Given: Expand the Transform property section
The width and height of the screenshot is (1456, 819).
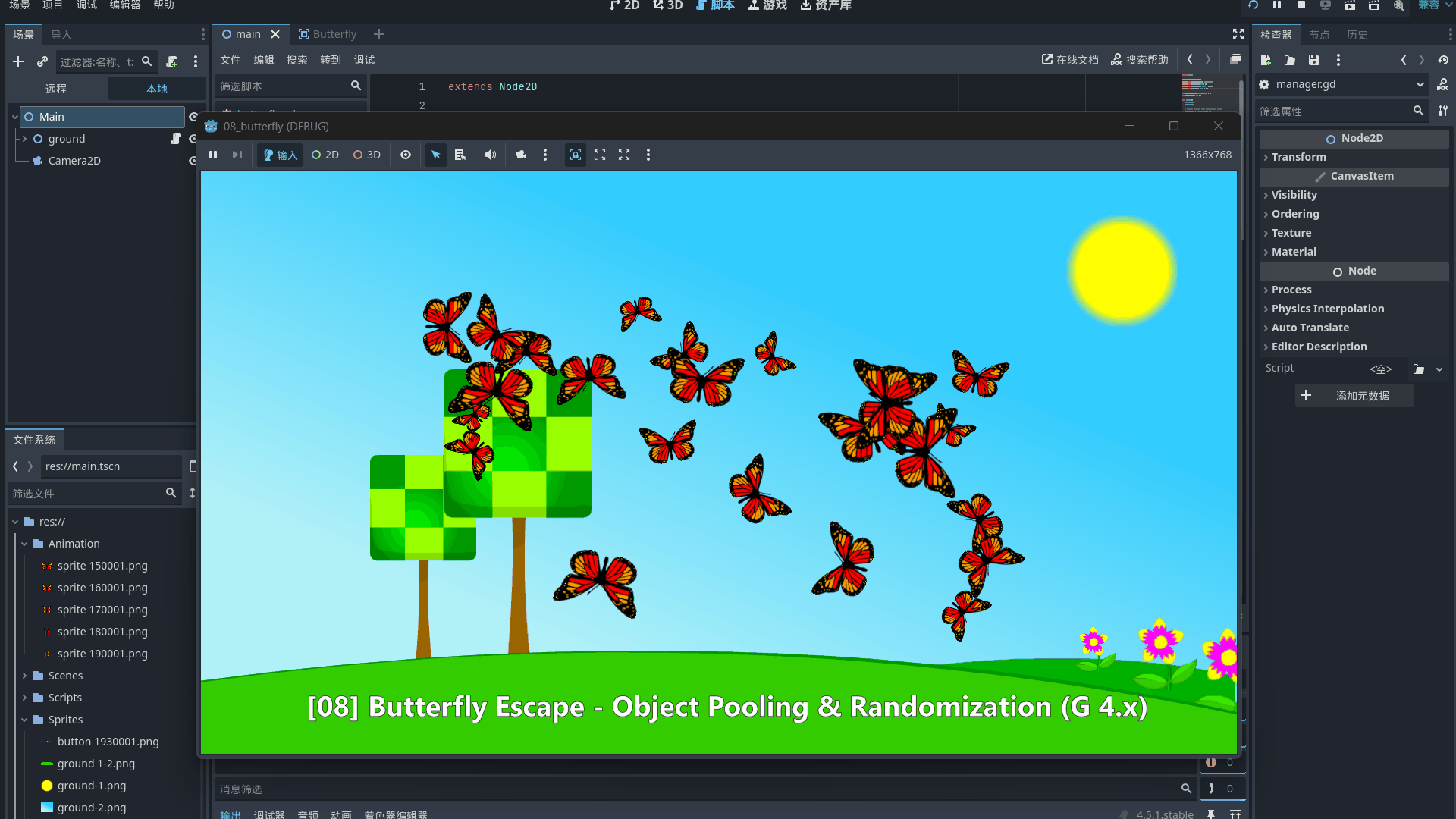Looking at the screenshot, I should pos(1298,157).
